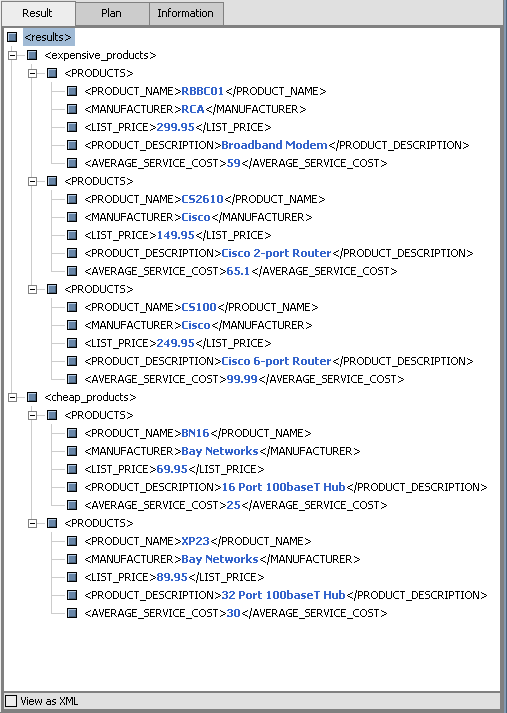Click the icon beside LIST_PRICE 69.95
The image size is (507, 713).
tap(72, 469)
